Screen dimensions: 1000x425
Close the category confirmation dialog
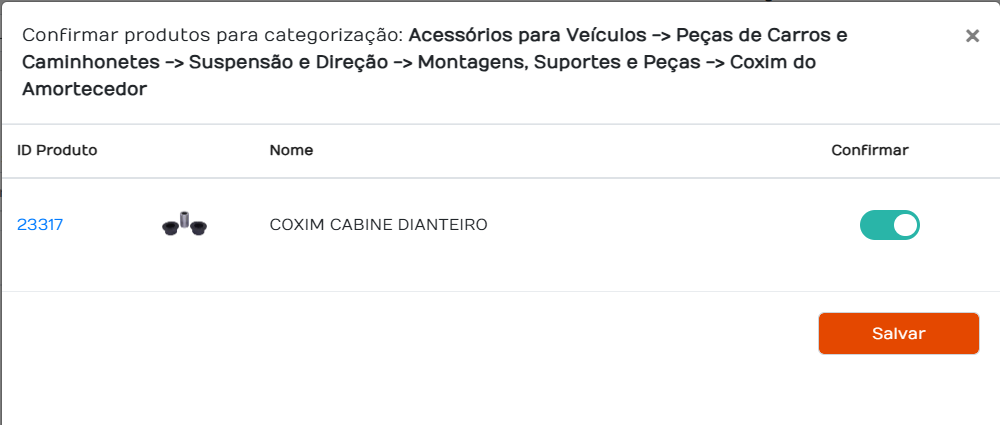coord(972,36)
